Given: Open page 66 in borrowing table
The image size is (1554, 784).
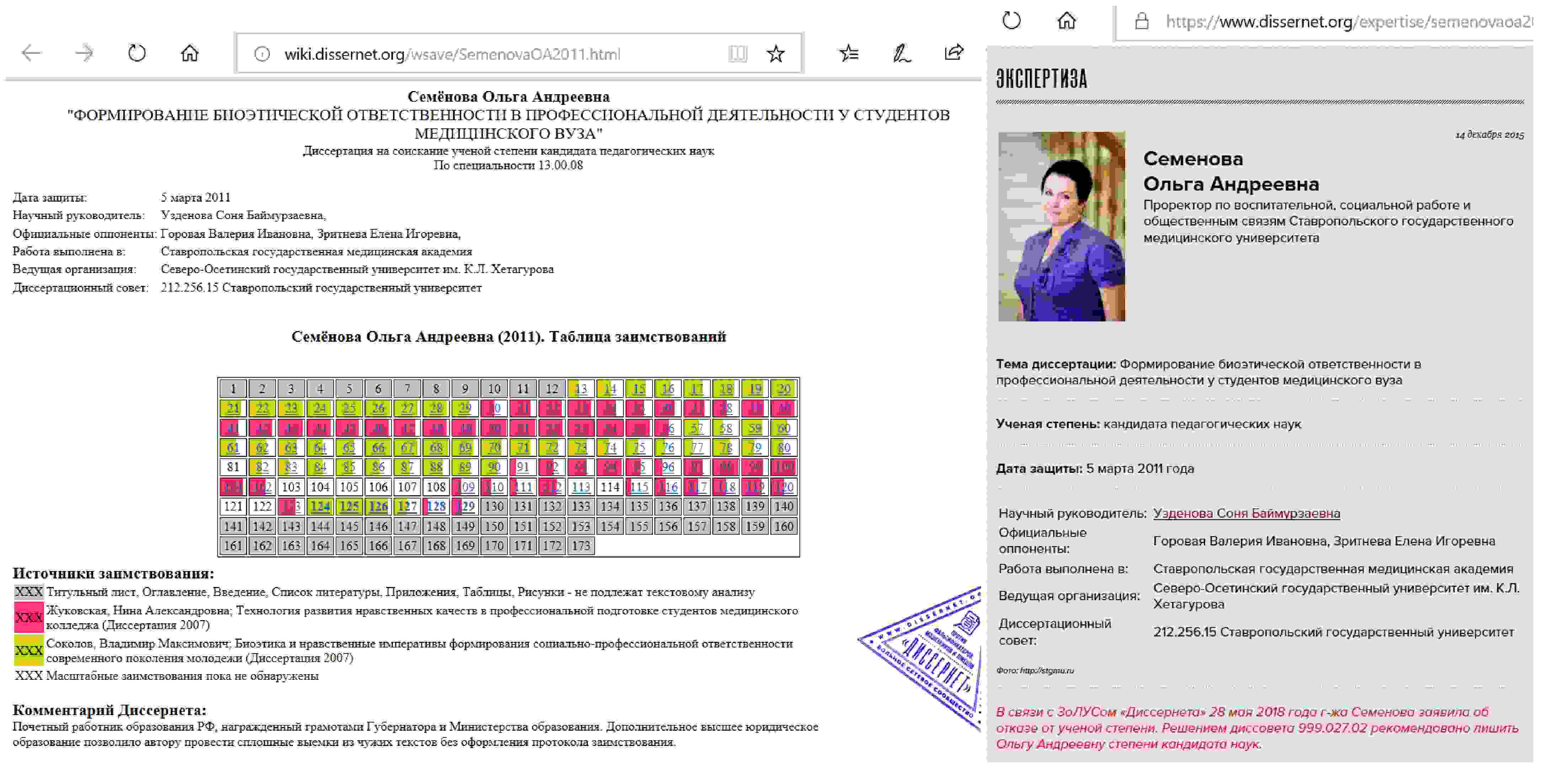Looking at the screenshot, I should 378,448.
